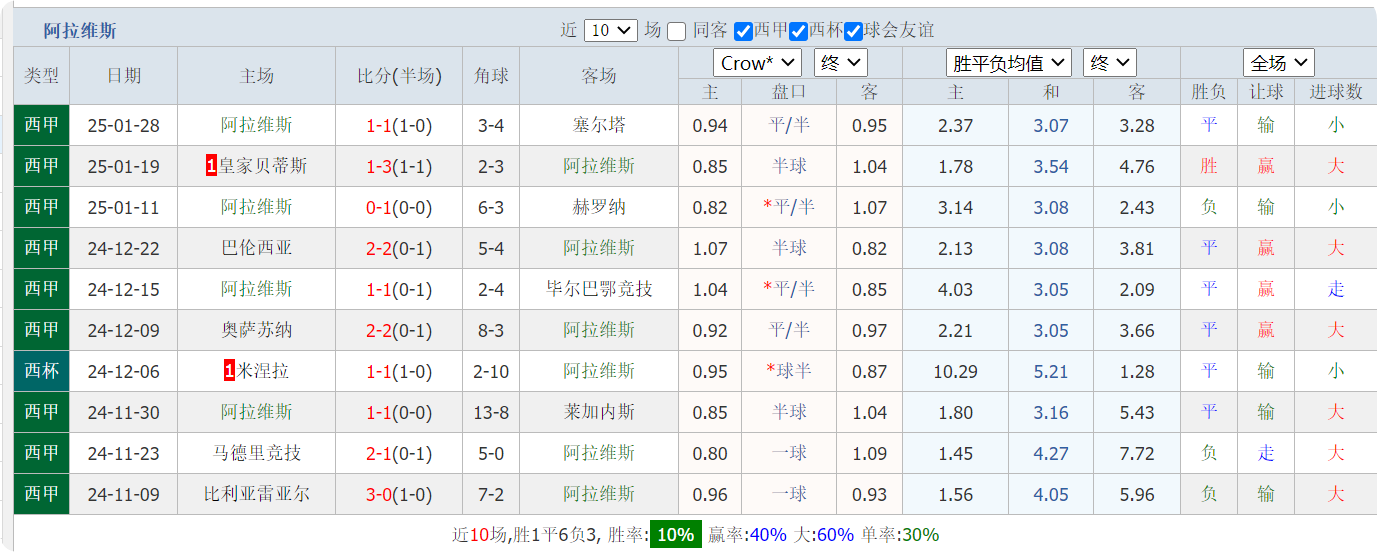Click the green 10% win rate badge
The width and height of the screenshot is (1377, 552).
[x=675, y=535]
